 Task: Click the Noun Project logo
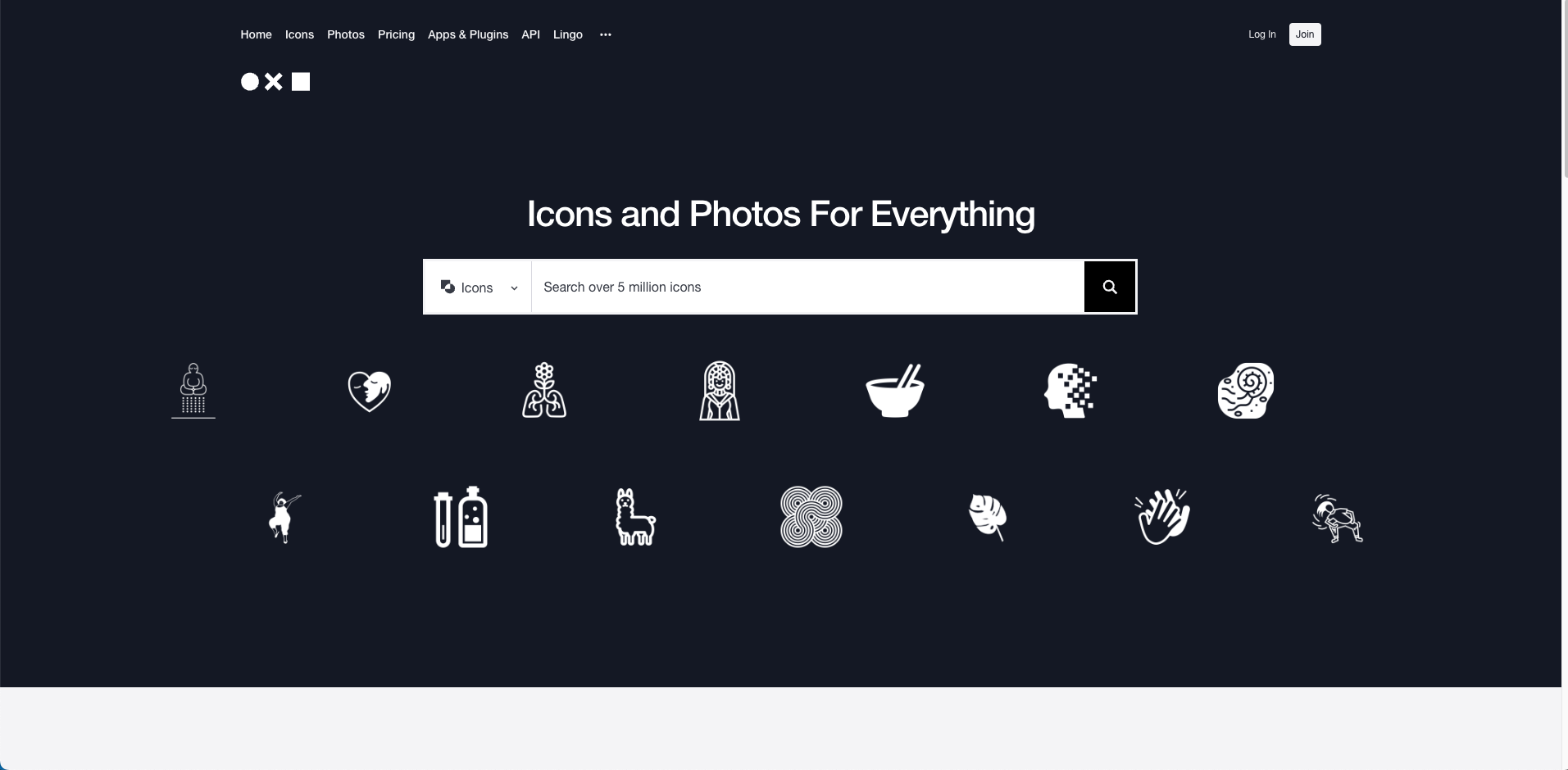click(275, 82)
